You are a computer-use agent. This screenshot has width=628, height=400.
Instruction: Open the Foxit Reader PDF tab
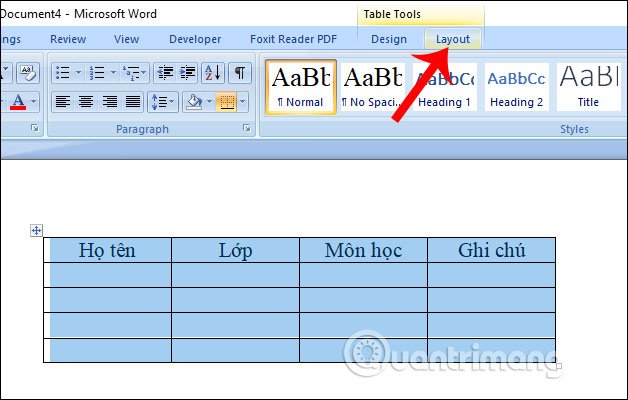(x=294, y=39)
